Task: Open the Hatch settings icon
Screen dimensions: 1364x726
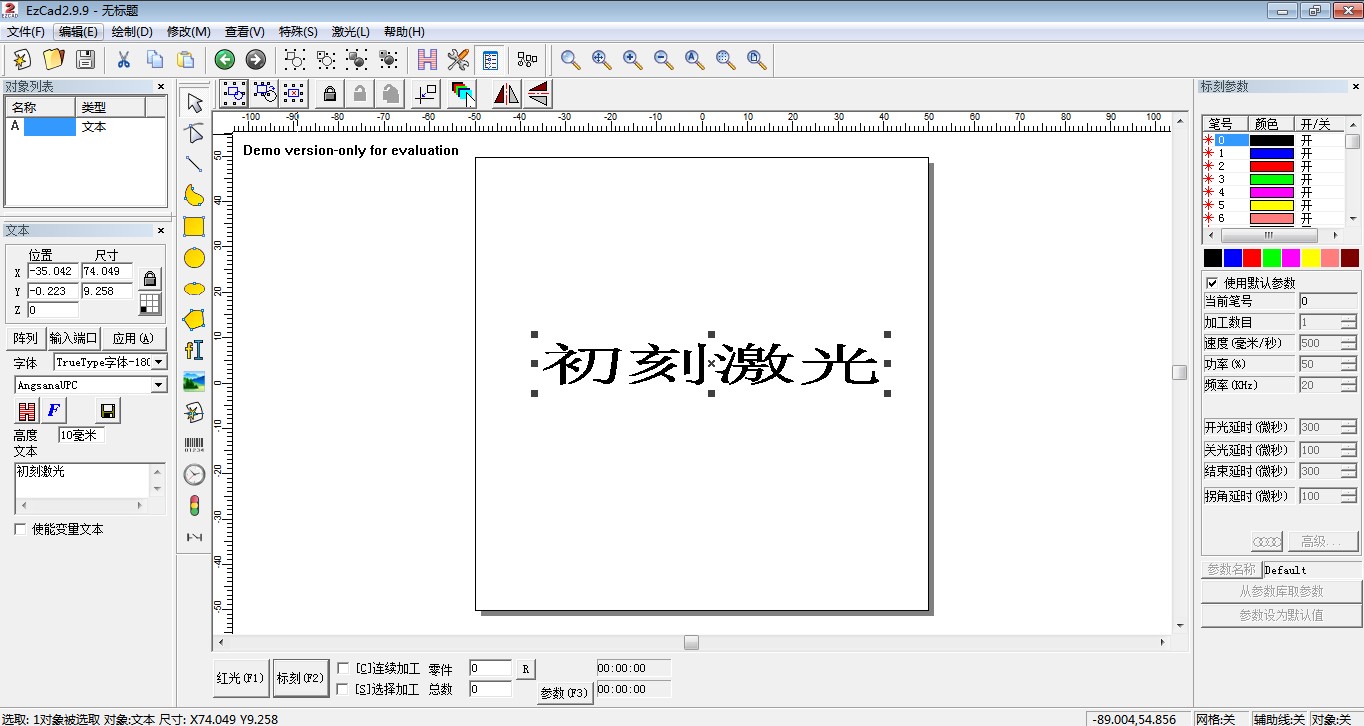Action: tap(426, 59)
